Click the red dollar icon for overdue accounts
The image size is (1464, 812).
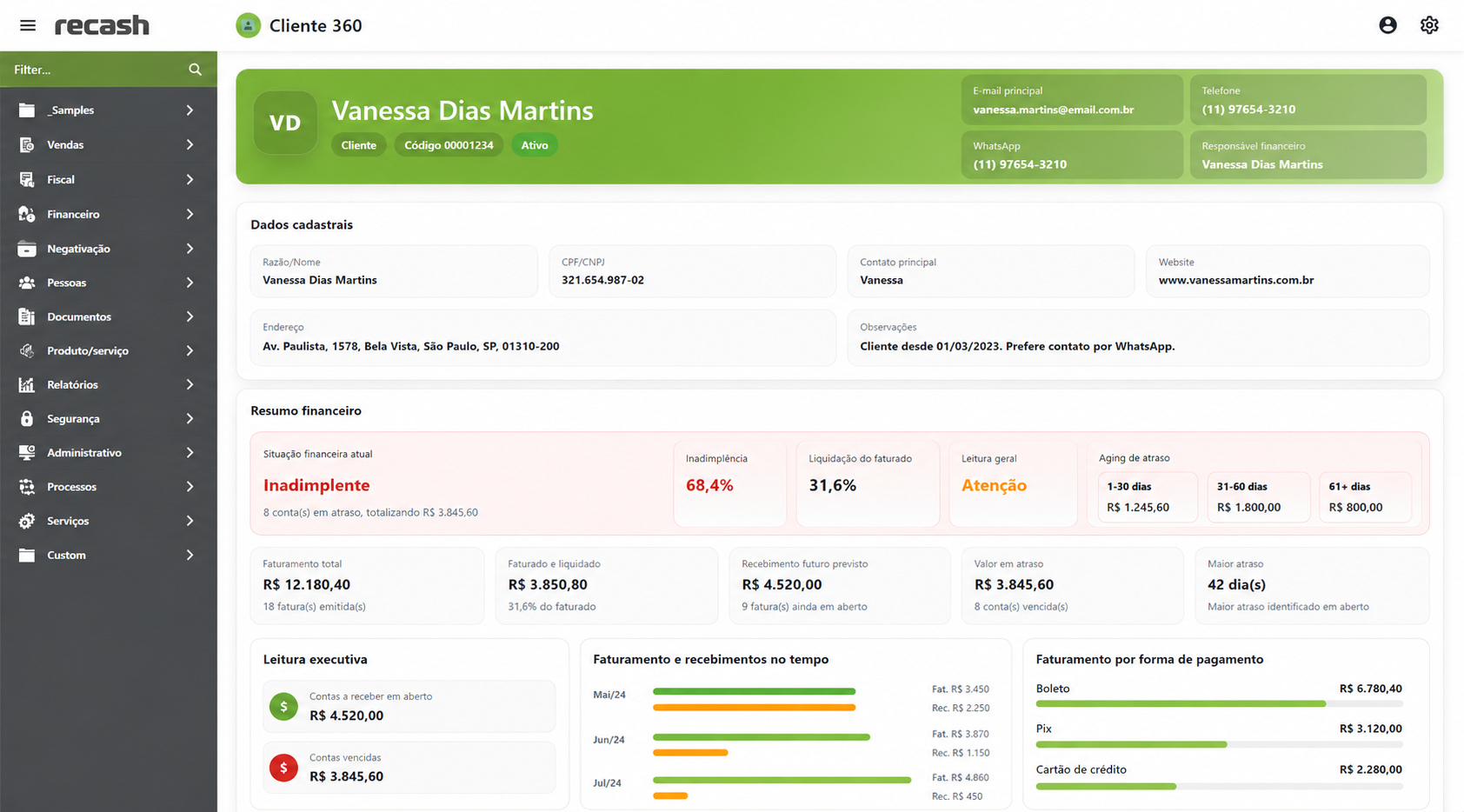pyautogui.click(x=283, y=768)
